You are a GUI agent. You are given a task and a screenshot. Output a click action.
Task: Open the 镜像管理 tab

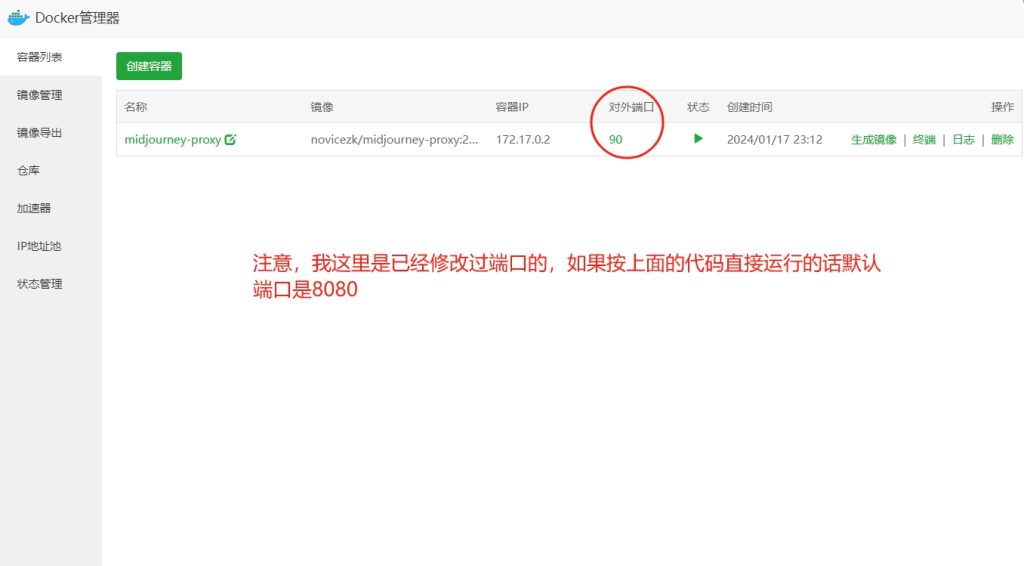51,95
